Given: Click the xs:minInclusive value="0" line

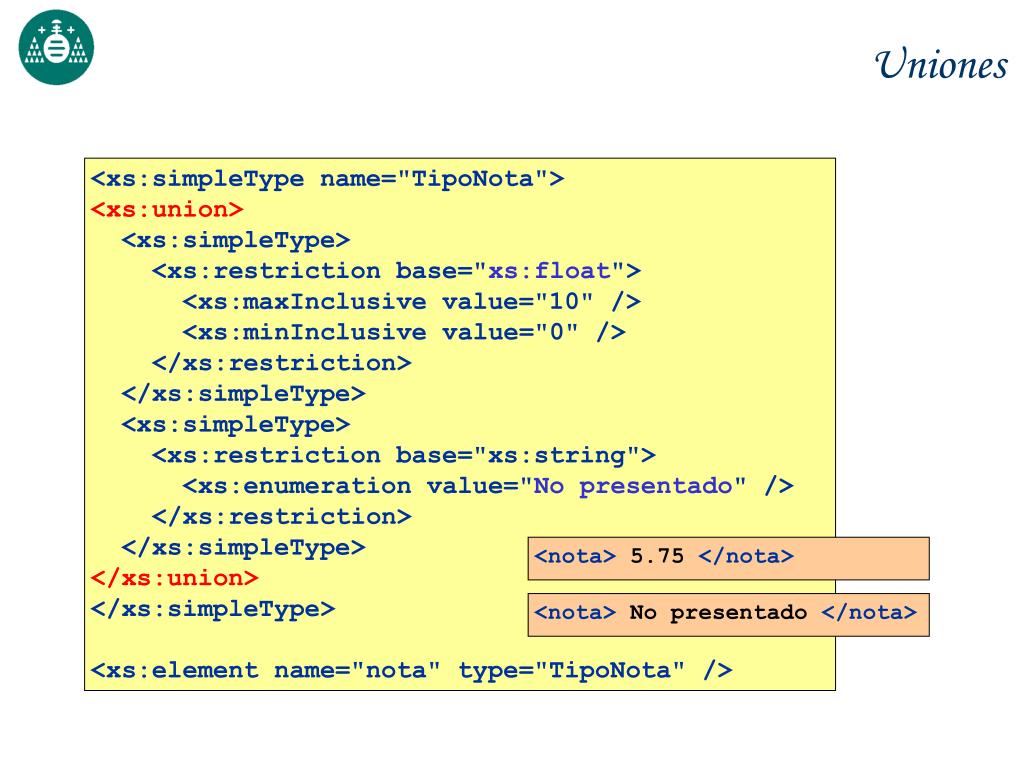Looking at the screenshot, I should pyautogui.click(x=404, y=332).
